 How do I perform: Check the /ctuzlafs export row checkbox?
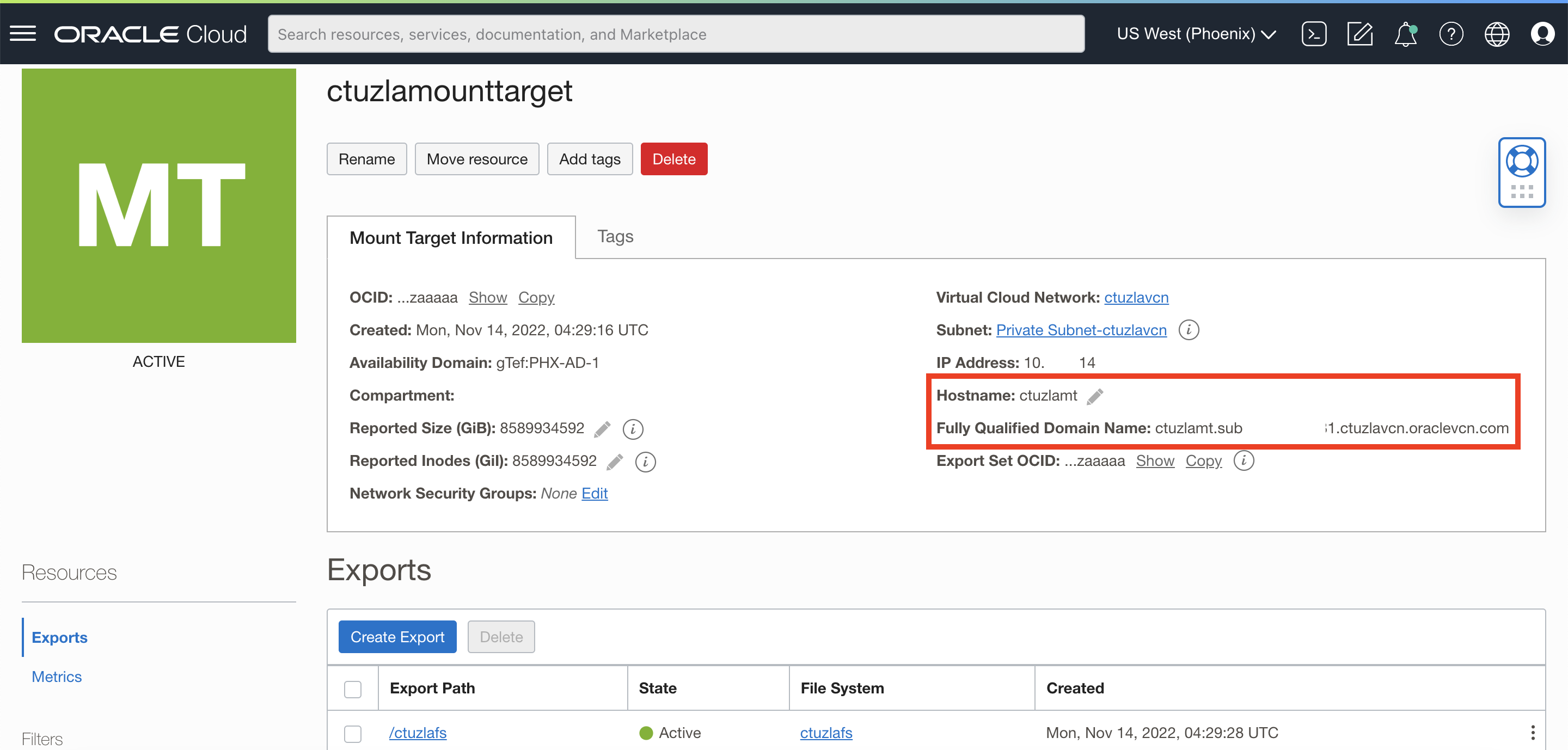click(352, 734)
